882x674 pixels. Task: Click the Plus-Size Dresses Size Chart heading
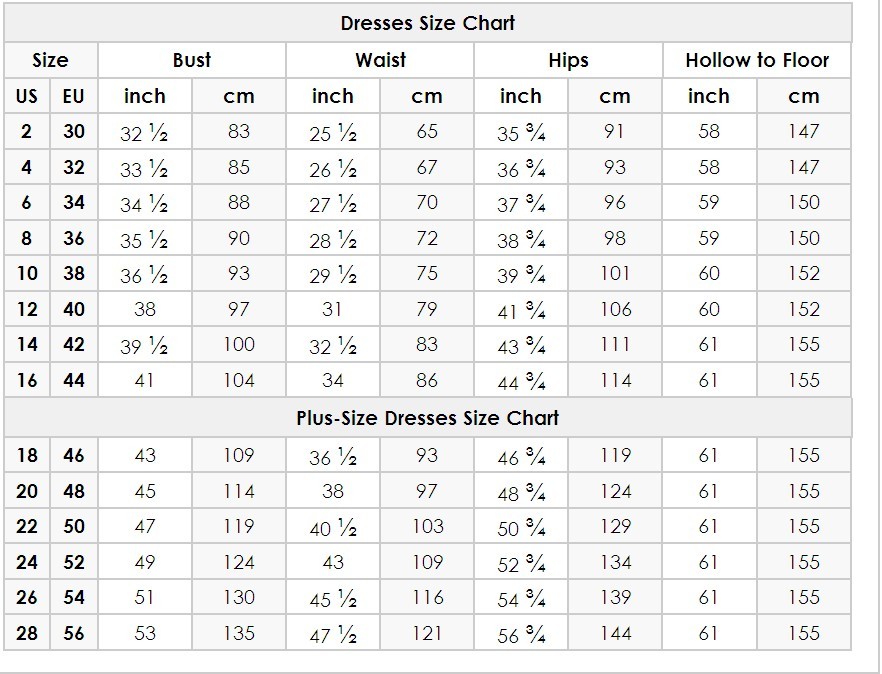coord(428,418)
